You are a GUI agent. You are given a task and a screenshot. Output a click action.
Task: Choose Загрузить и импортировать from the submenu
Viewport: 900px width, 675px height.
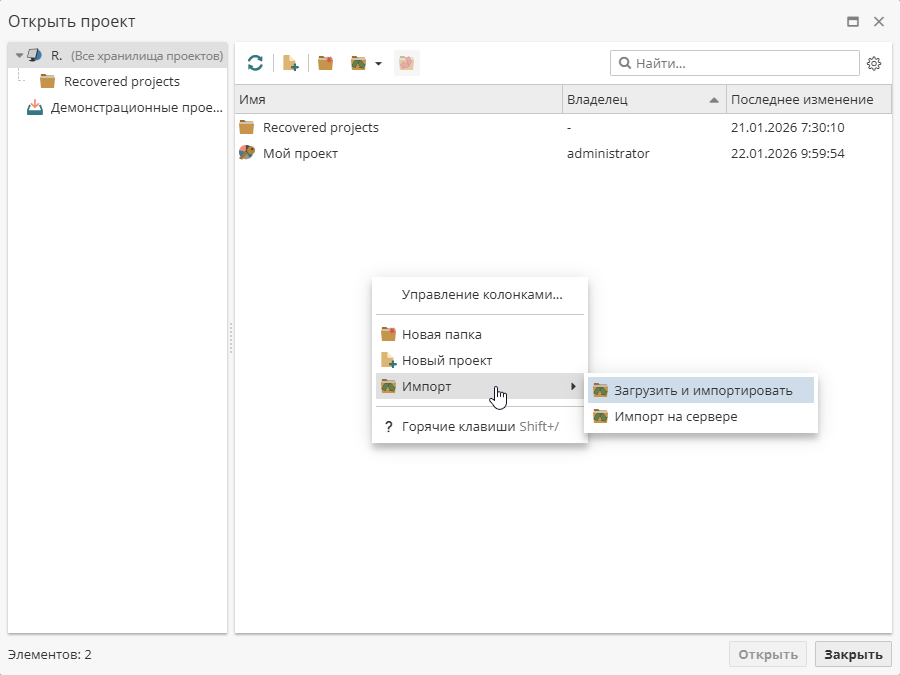[703, 390]
